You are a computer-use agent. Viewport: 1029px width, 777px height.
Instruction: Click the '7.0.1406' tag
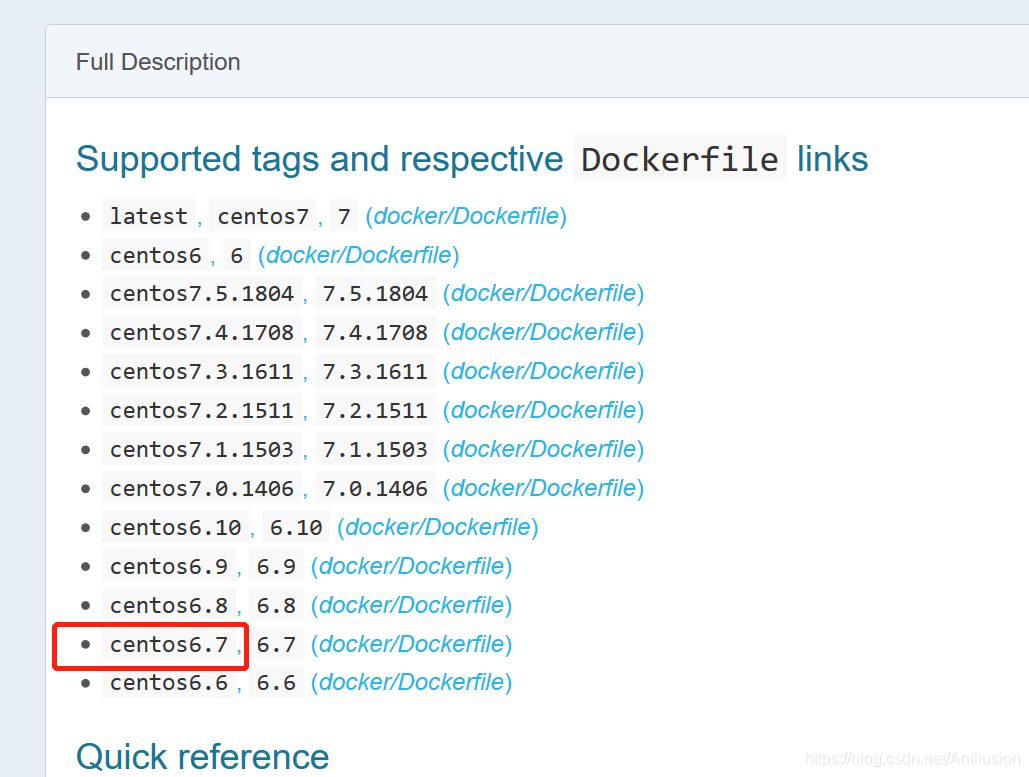point(375,488)
